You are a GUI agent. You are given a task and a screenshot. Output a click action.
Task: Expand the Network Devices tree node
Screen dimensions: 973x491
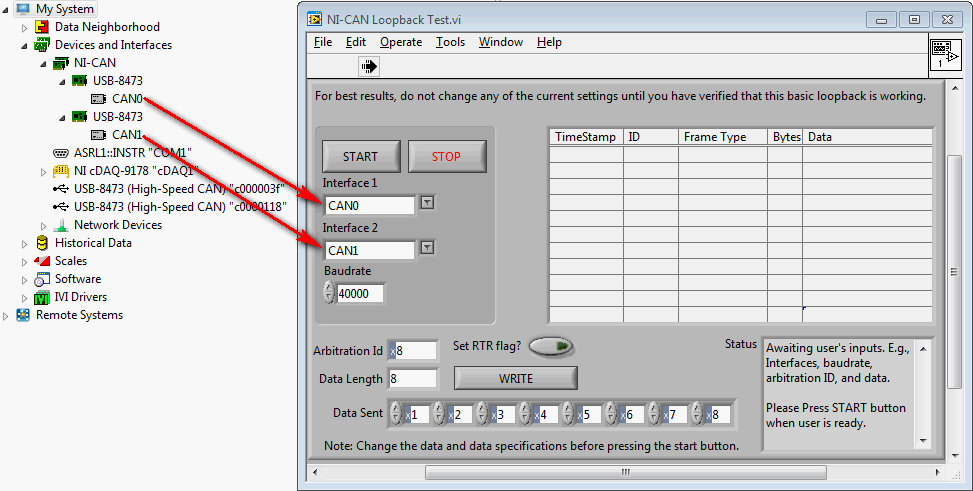coord(44,225)
